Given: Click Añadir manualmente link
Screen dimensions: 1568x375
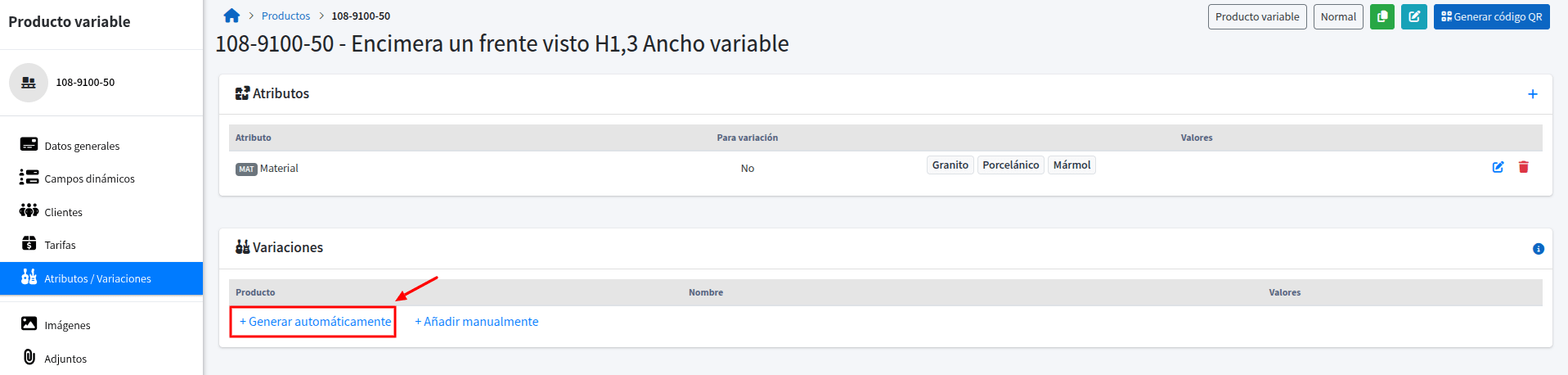Looking at the screenshot, I should (x=477, y=322).
